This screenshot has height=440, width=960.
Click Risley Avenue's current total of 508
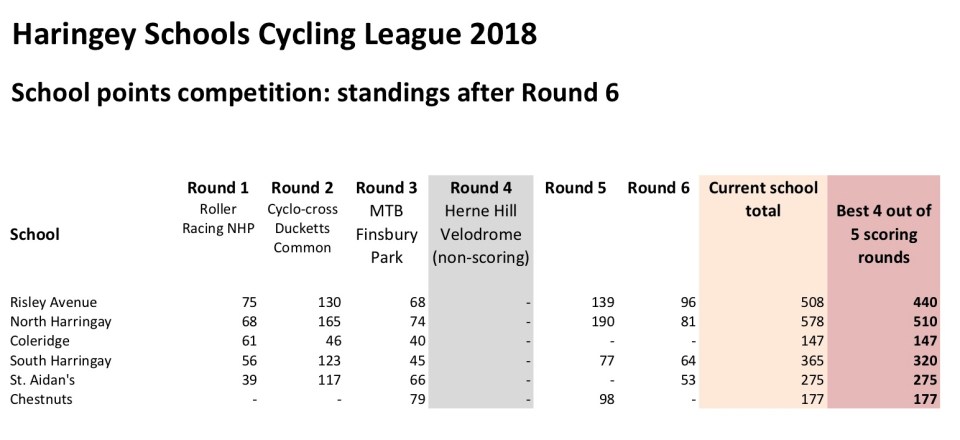tap(811, 302)
